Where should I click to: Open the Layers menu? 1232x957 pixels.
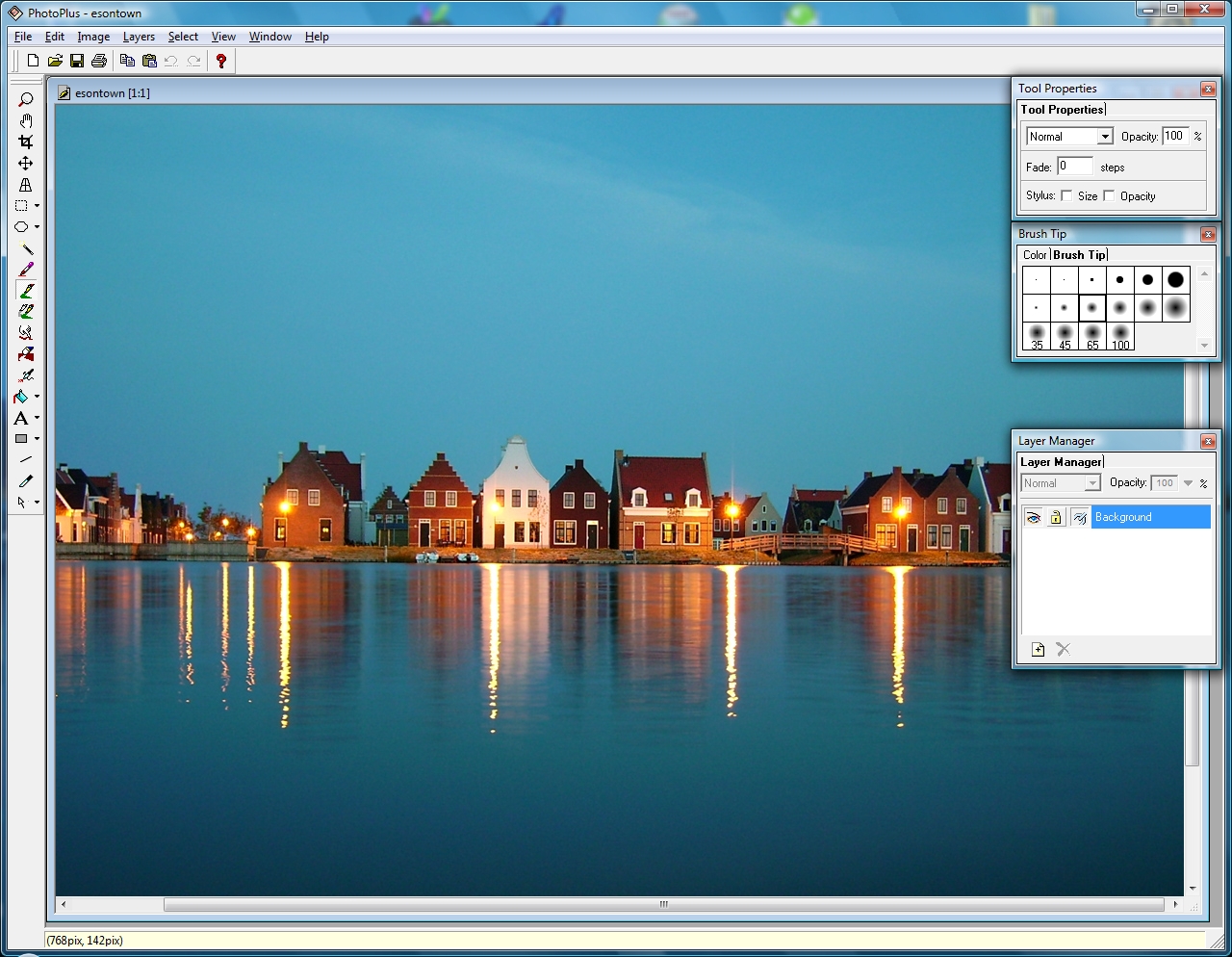pyautogui.click(x=139, y=37)
